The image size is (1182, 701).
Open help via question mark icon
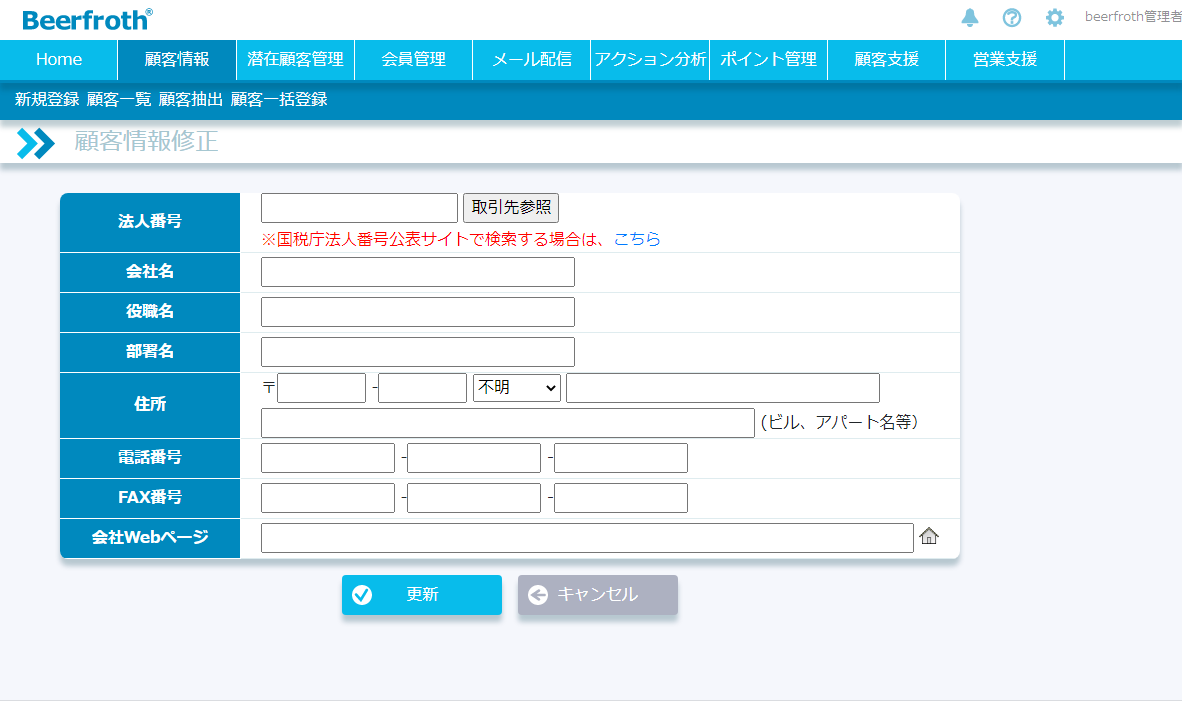coord(1012,18)
